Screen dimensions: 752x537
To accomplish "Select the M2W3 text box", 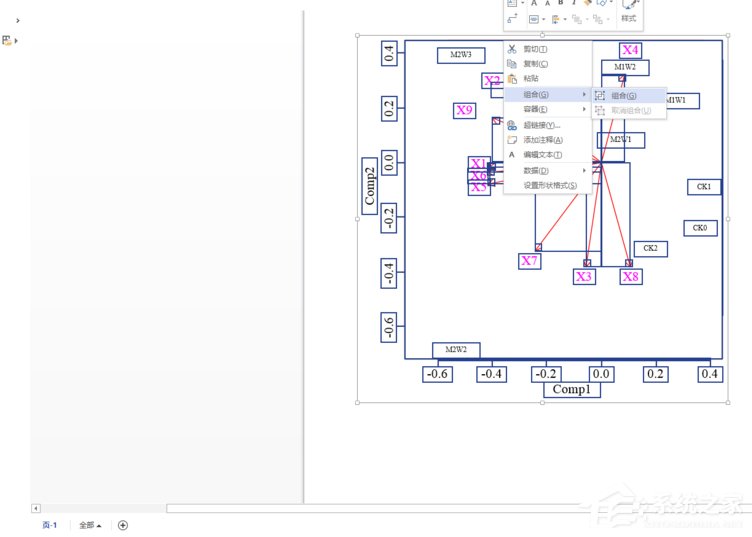I will click(x=461, y=55).
